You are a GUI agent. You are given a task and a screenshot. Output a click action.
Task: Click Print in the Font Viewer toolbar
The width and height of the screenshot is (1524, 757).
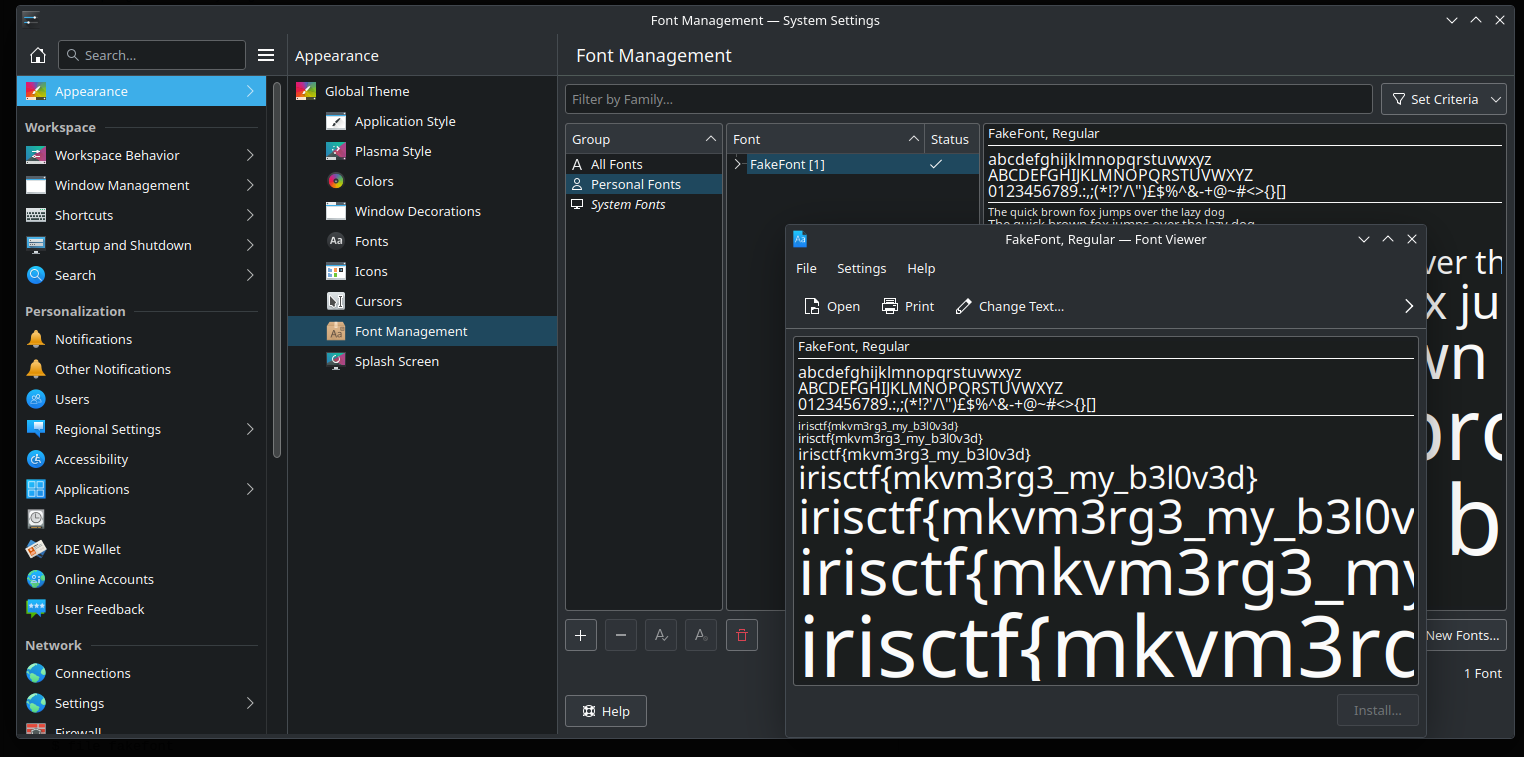[x=908, y=306]
